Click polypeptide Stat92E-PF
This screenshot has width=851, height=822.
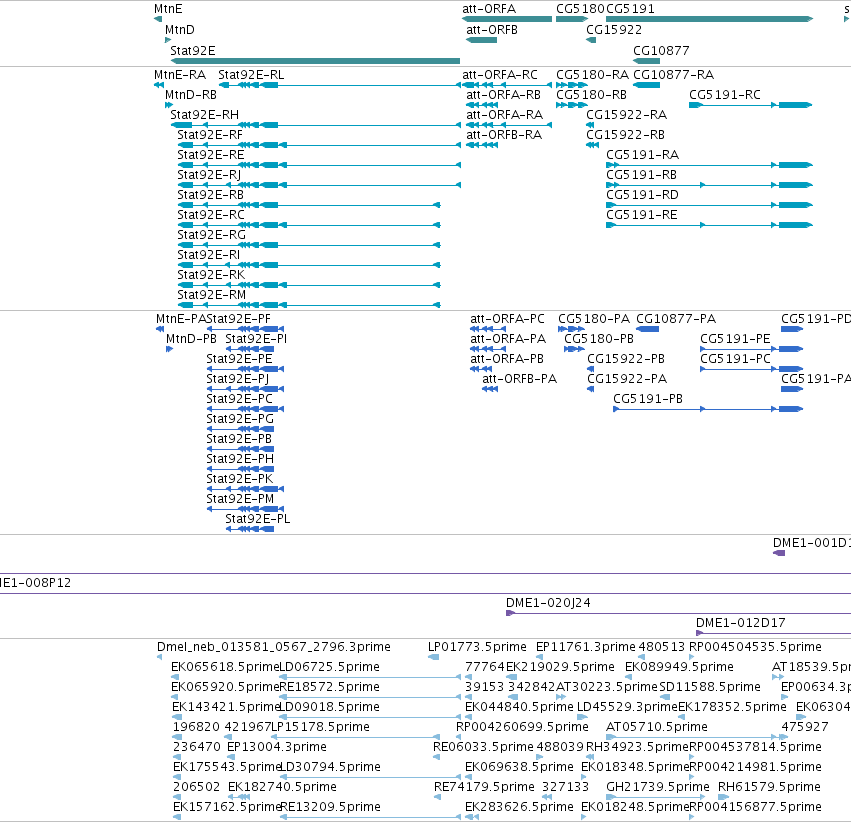[x=245, y=329]
